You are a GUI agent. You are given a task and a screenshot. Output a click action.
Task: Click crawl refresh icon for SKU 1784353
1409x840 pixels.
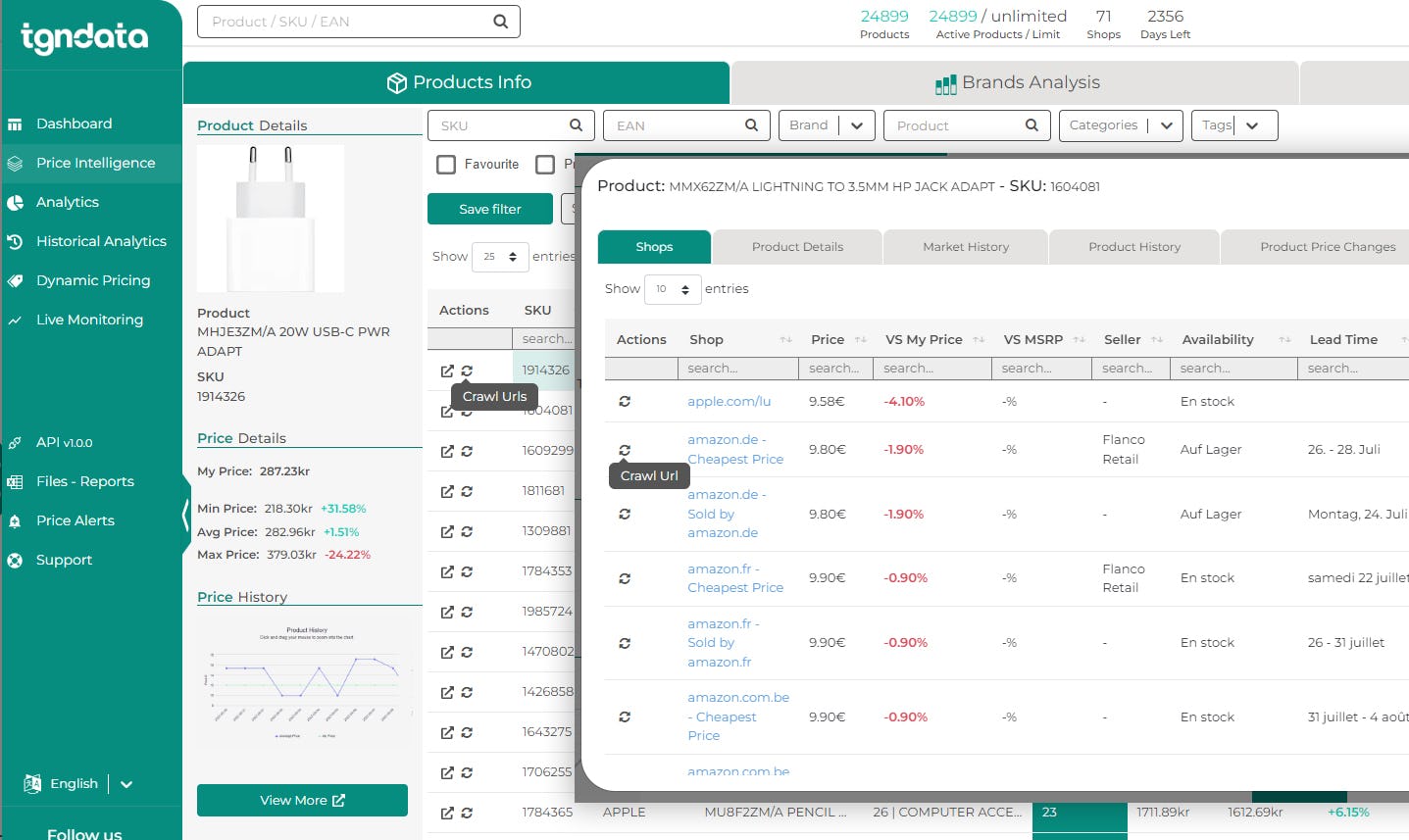pos(467,571)
